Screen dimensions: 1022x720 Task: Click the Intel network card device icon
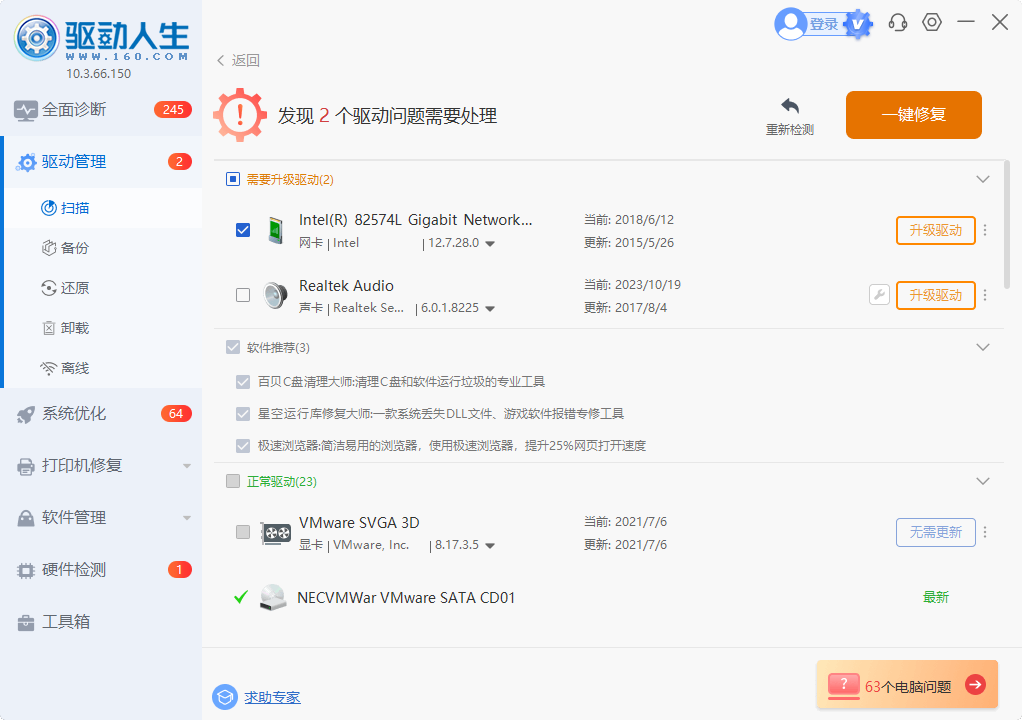point(276,231)
